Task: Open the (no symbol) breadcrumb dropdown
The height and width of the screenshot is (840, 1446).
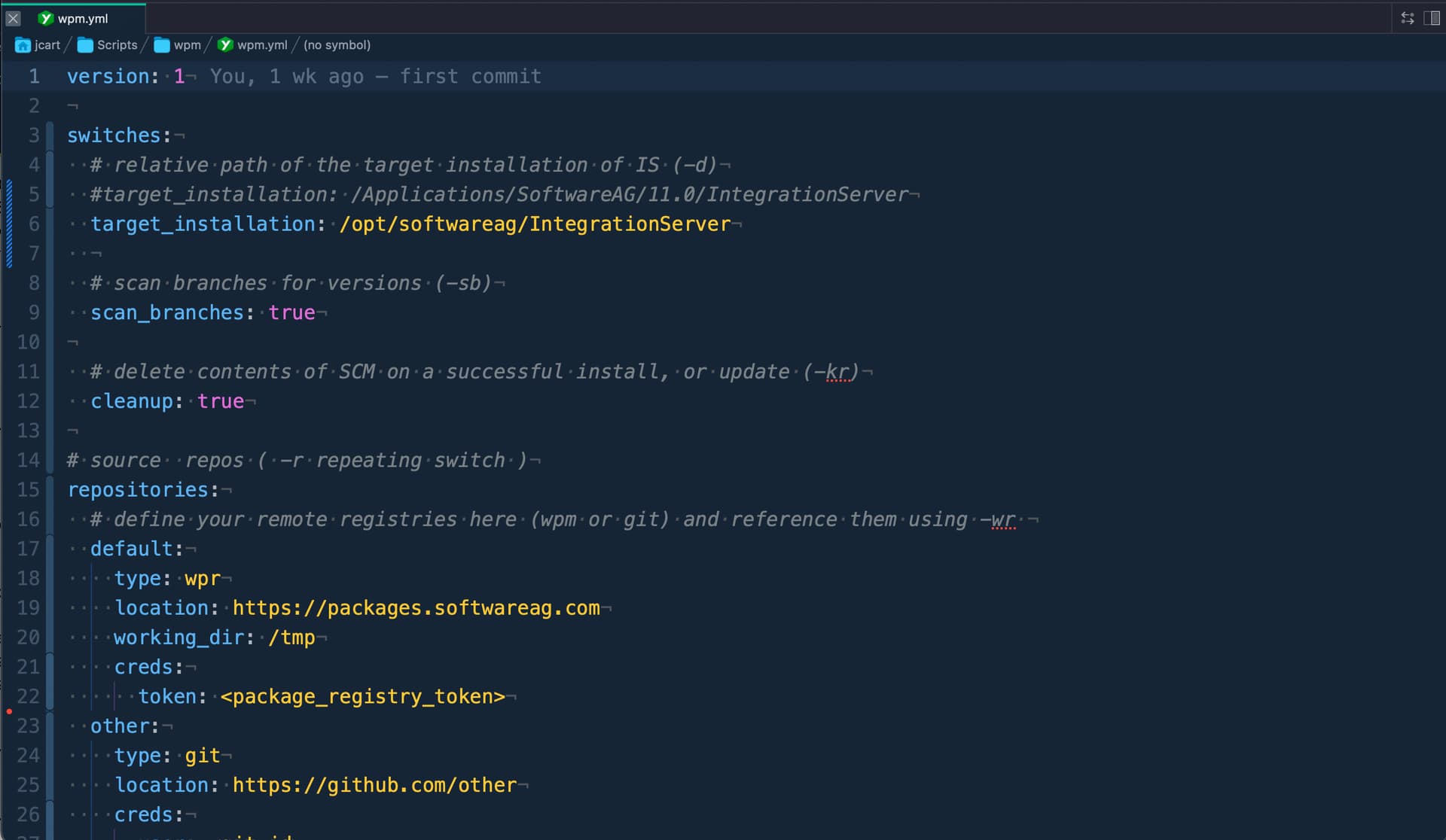Action: point(337,45)
